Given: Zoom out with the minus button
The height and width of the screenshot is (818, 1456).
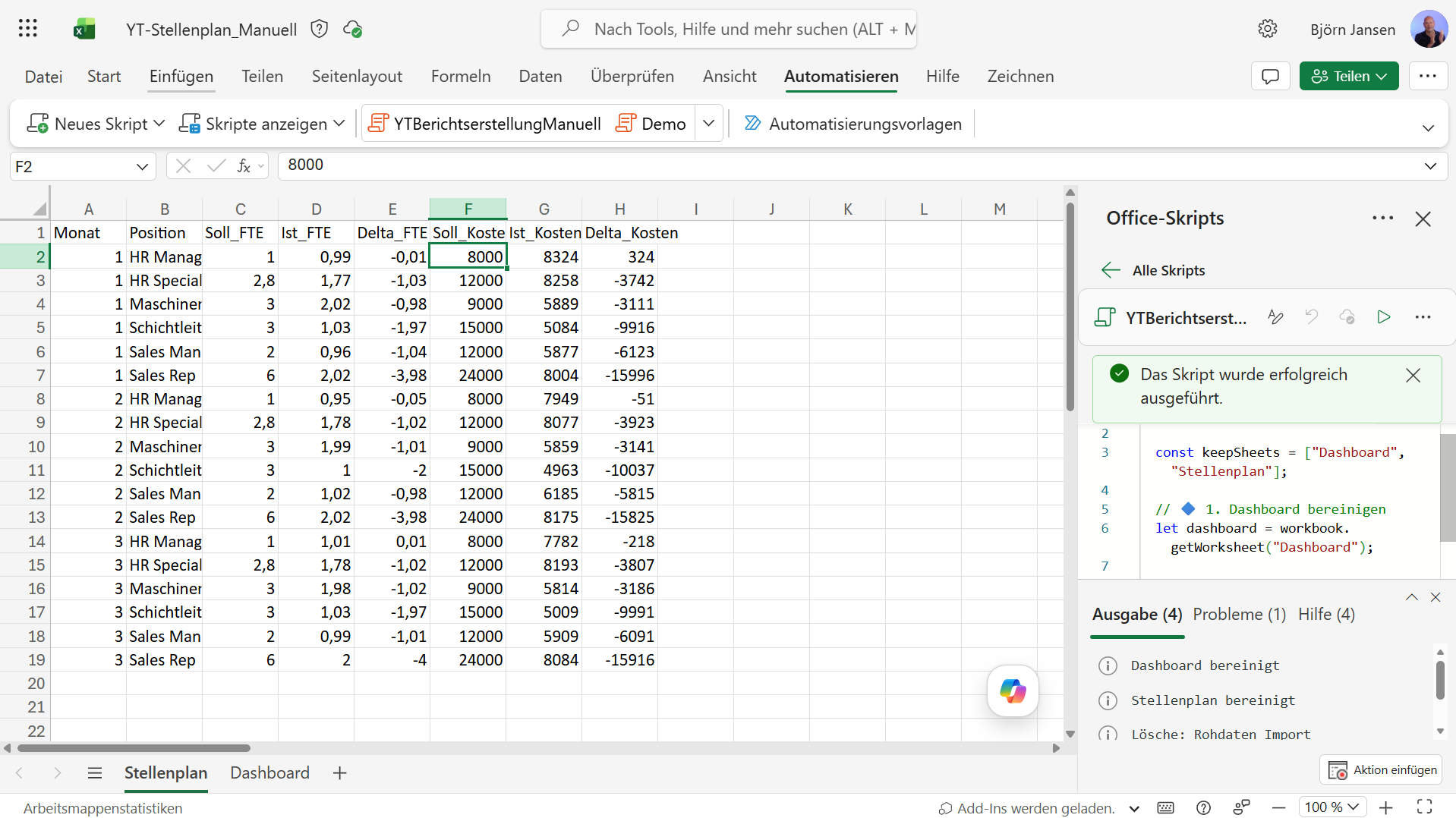Looking at the screenshot, I should [1278, 808].
